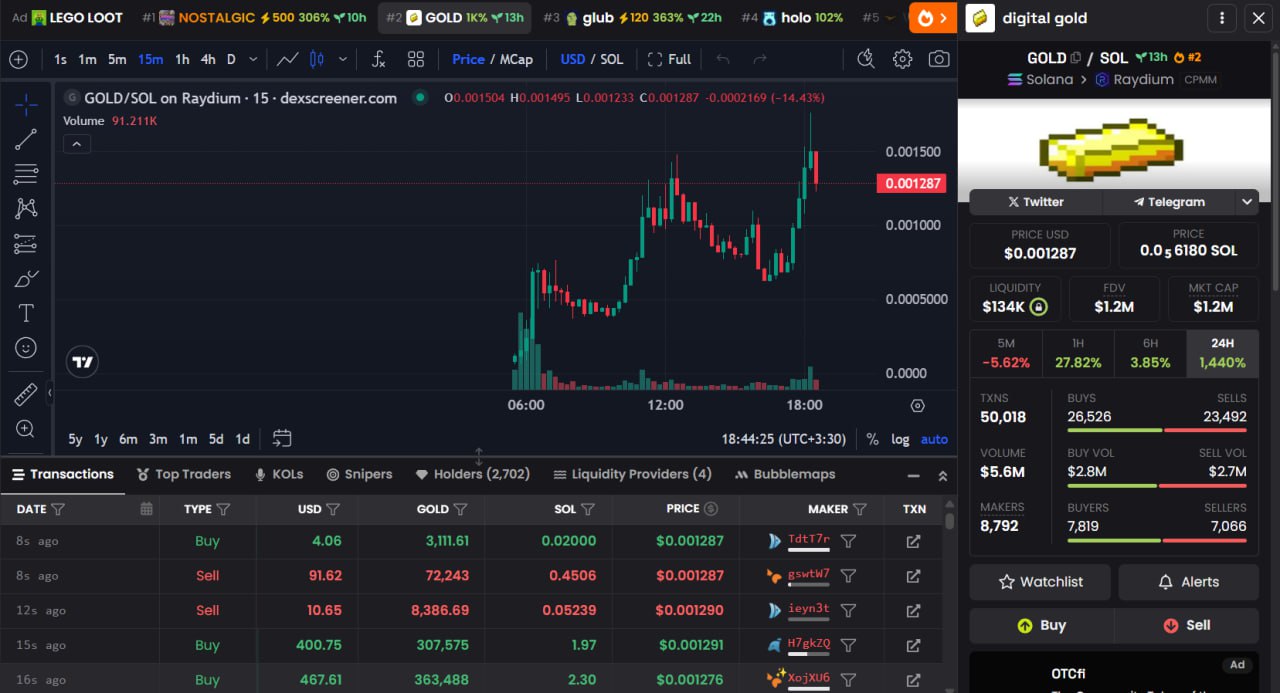
Task: Switch chart to MCap mode
Action: click(x=516, y=59)
